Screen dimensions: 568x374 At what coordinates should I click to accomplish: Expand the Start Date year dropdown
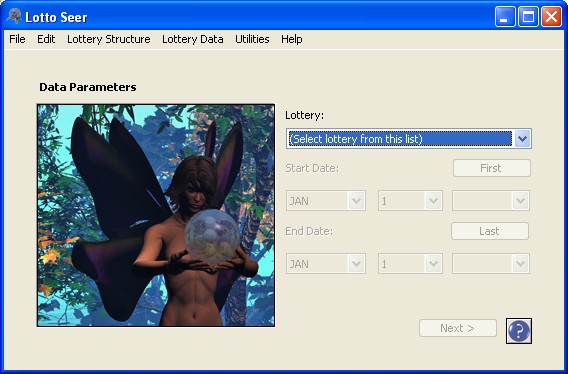click(521, 200)
